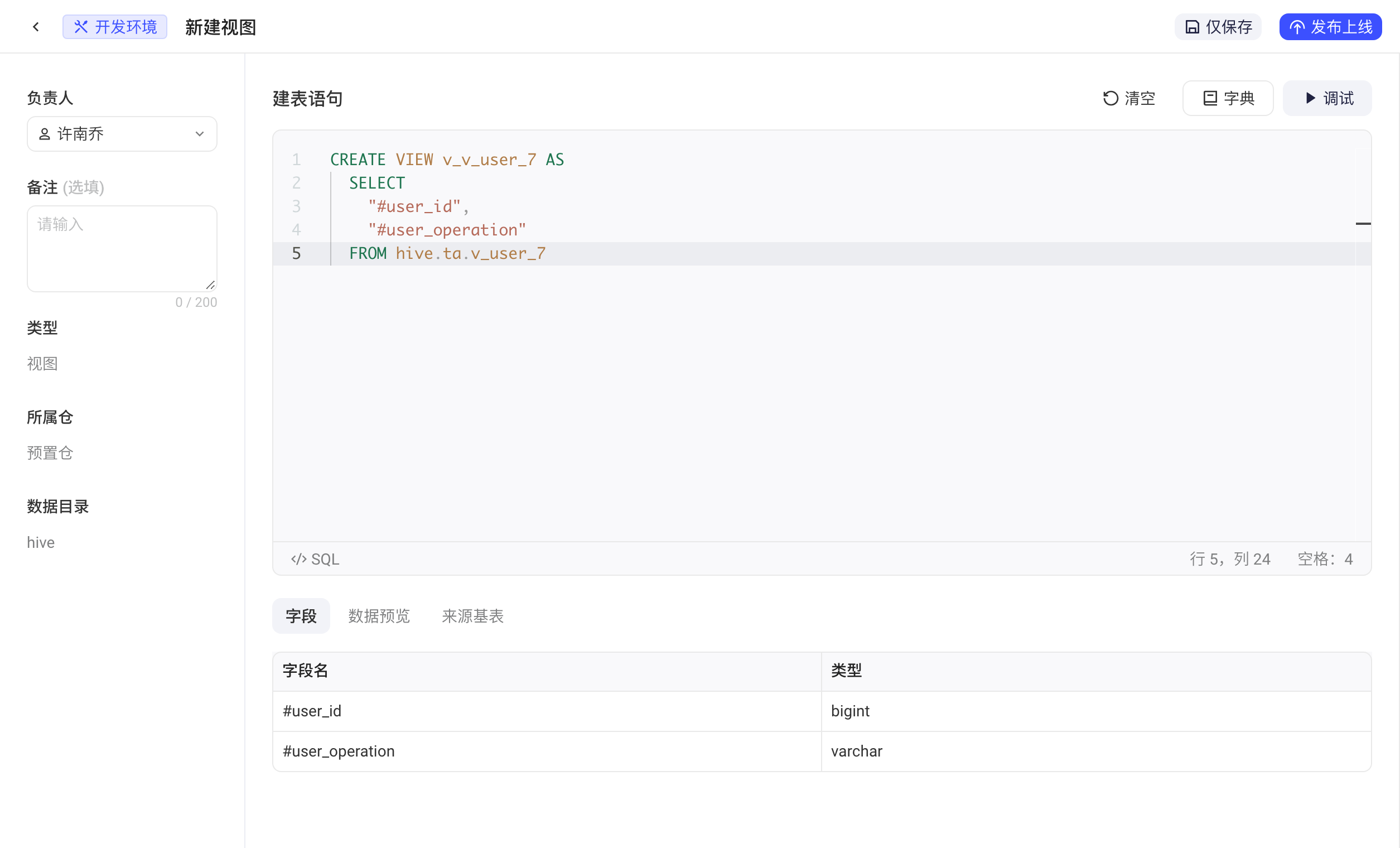Image resolution: width=1400 pixels, height=848 pixels.
Task: Click the 预置仓 warehouse value
Action: coord(50,452)
